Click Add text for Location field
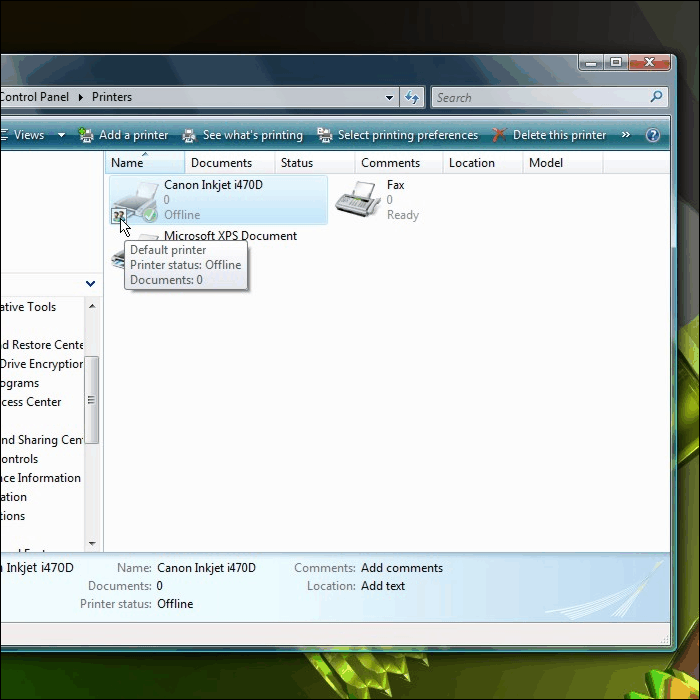Viewport: 700px width, 700px height. click(x=382, y=586)
